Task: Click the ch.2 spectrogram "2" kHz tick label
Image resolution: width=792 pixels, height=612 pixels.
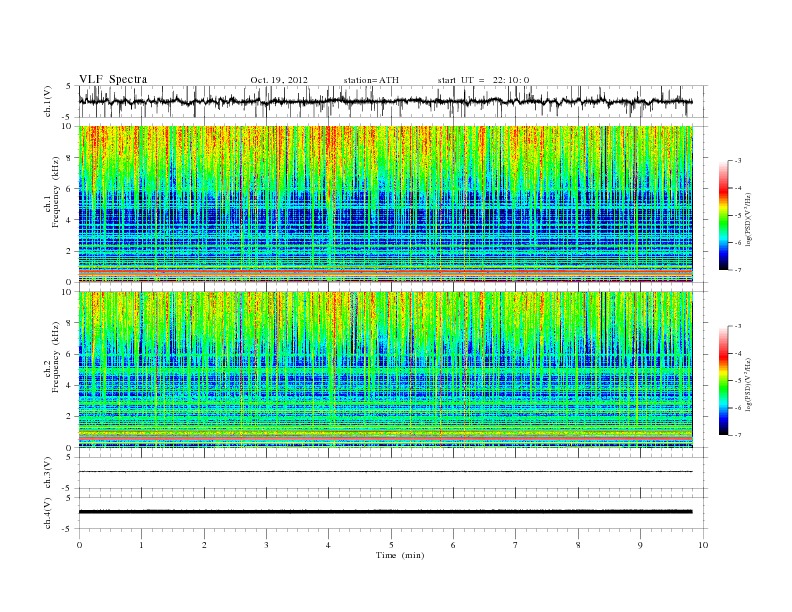Action: [69, 417]
